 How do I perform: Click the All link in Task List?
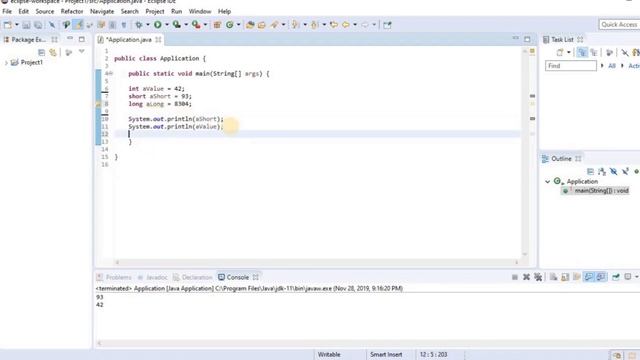pos(611,66)
